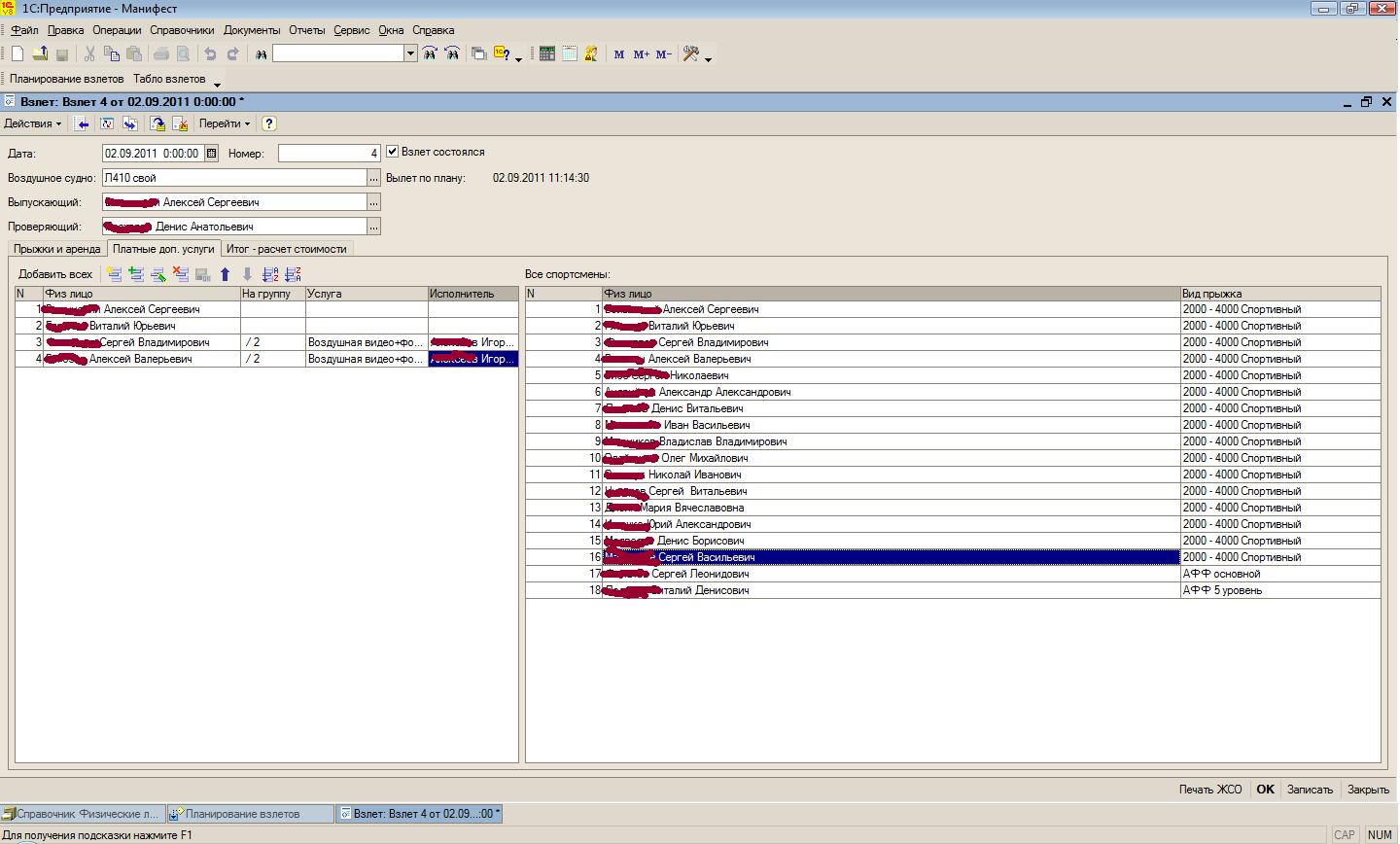Viewport: 1400px width, 844px height.
Task: Click the edit row pencil icon
Action: [x=158, y=274]
